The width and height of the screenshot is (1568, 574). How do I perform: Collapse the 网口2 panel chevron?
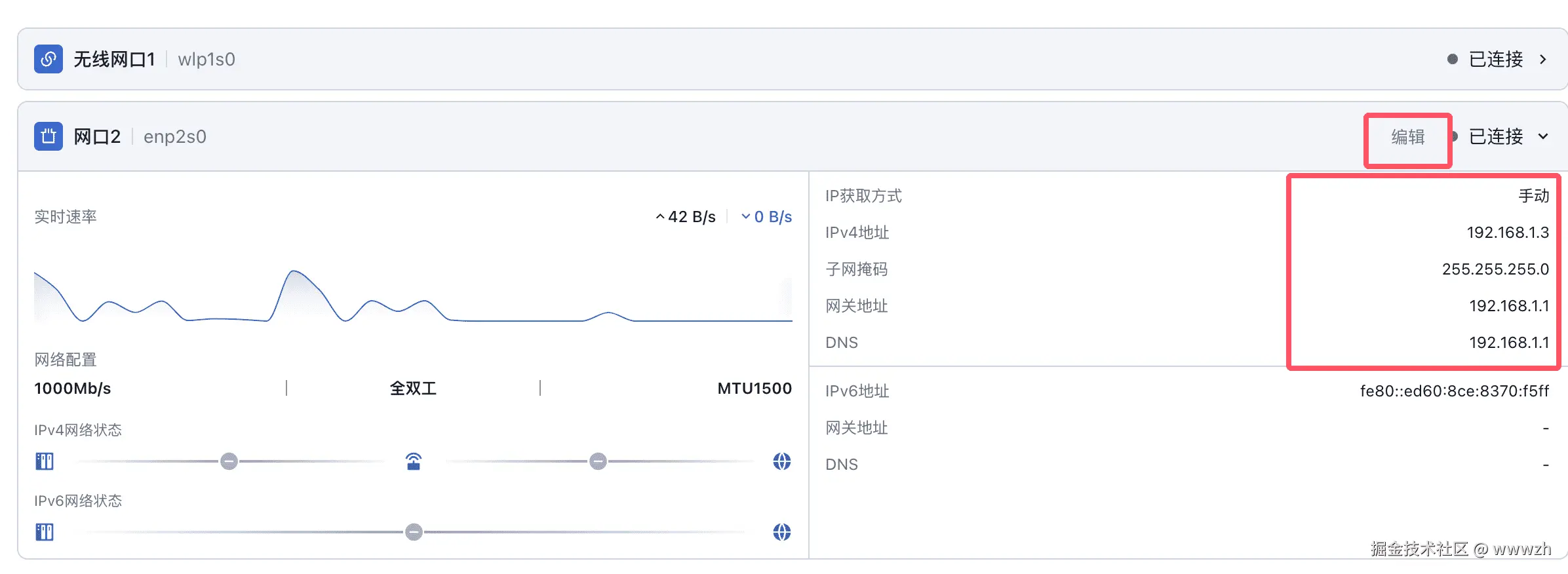[1543, 136]
